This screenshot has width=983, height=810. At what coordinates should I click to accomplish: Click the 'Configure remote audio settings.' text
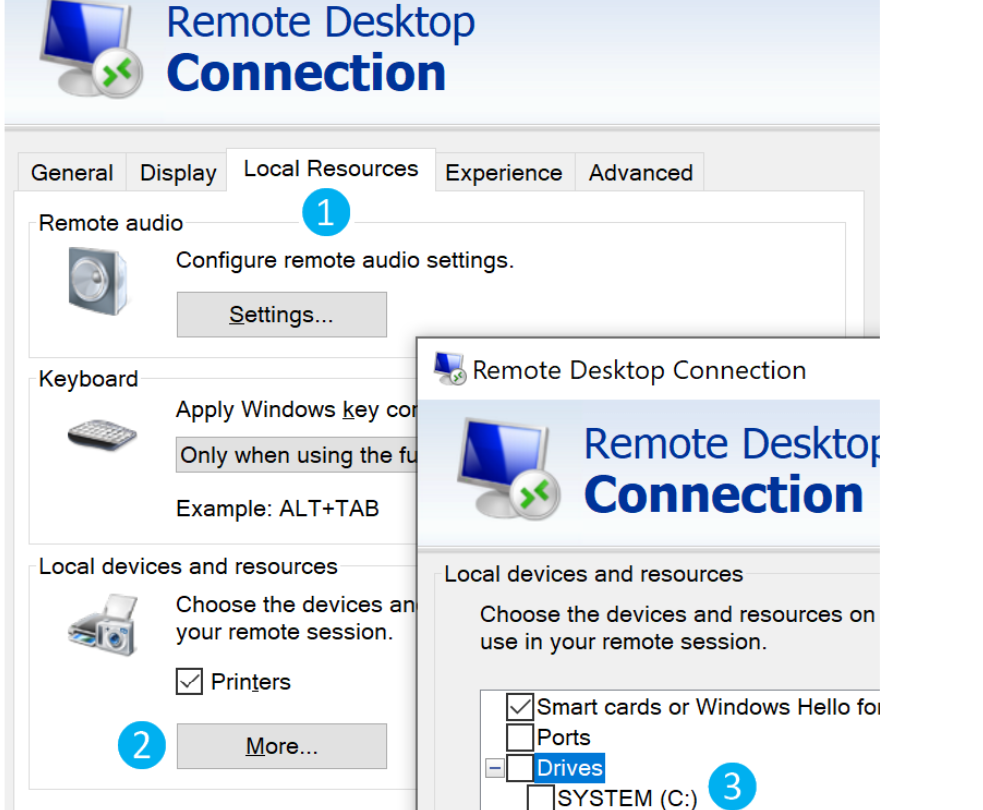[x=345, y=260]
